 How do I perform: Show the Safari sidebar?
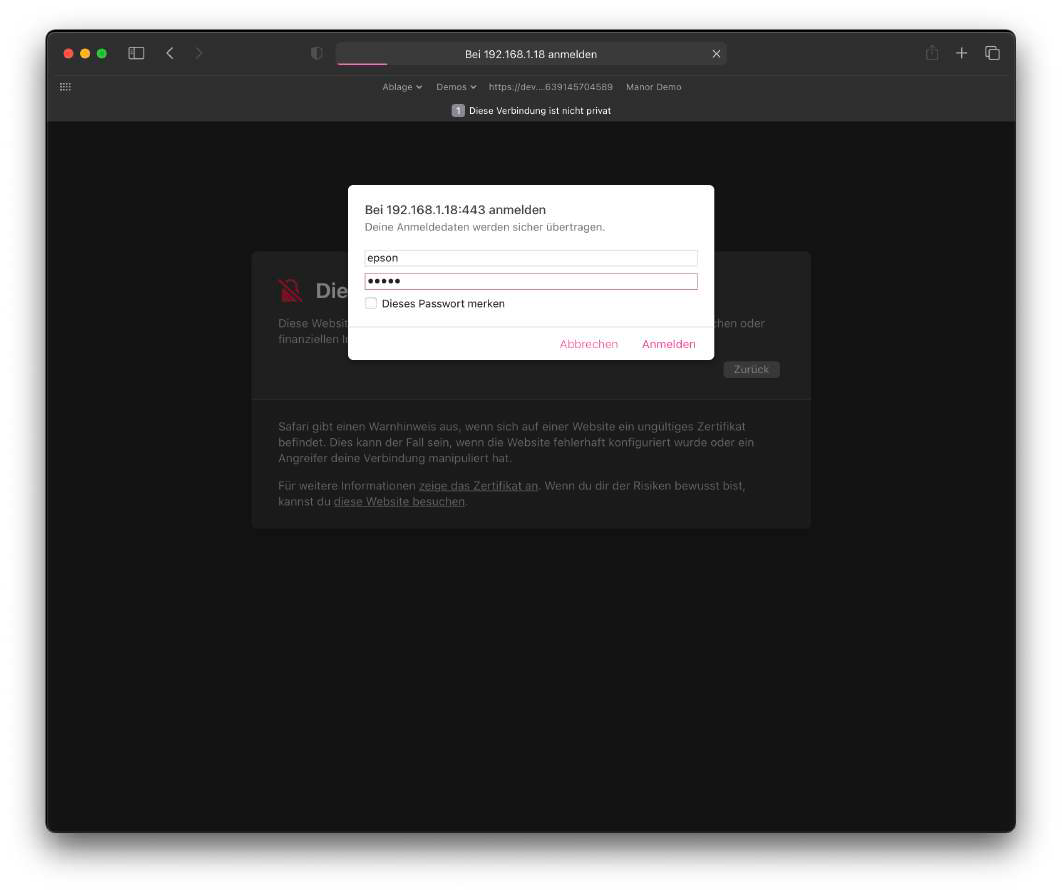136,53
